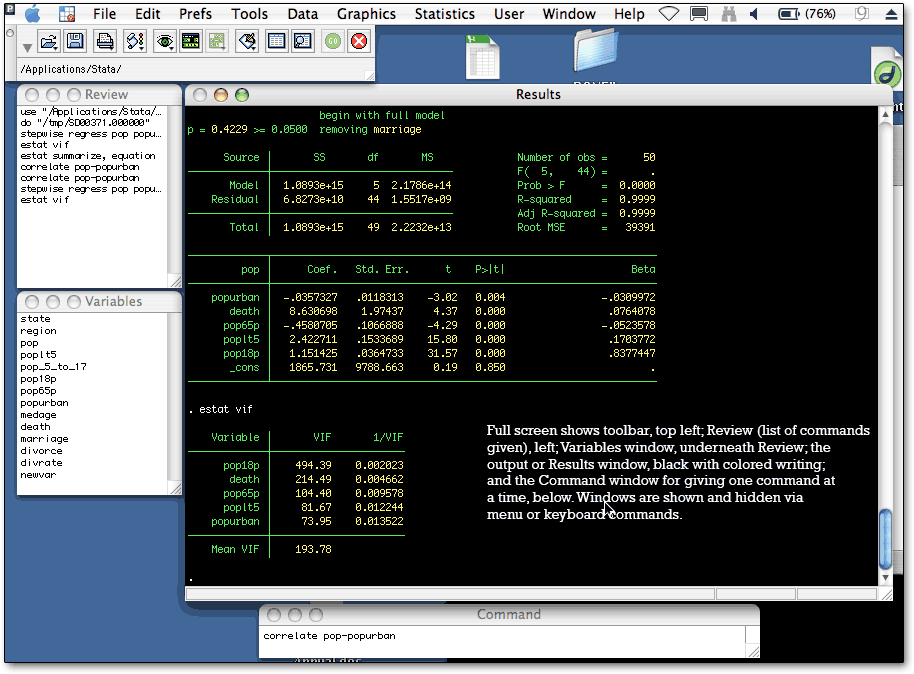
Task: Click the battery 76% indicator
Action: [x=807, y=13]
